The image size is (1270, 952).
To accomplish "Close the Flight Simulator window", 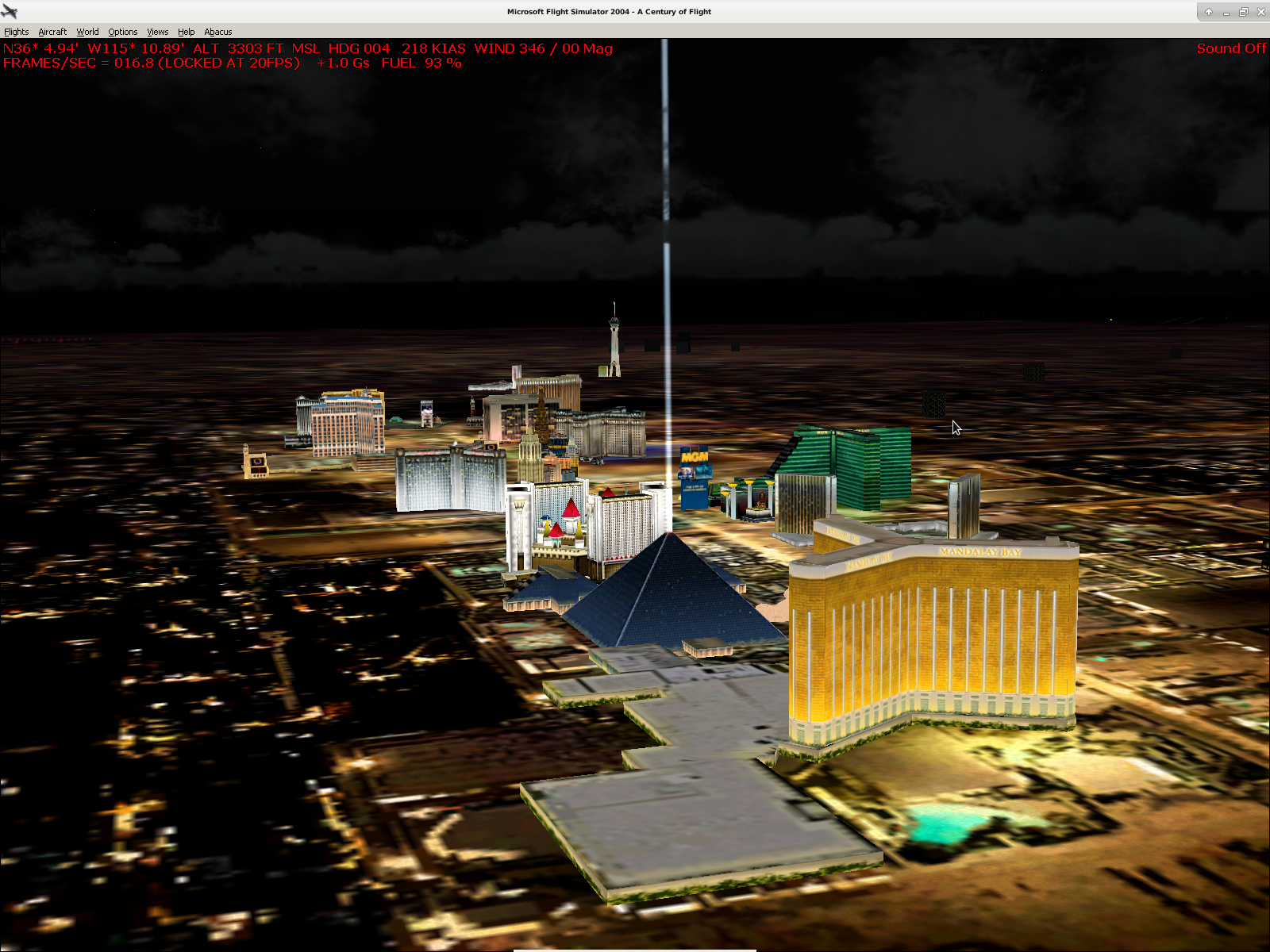I will pos(1261,12).
